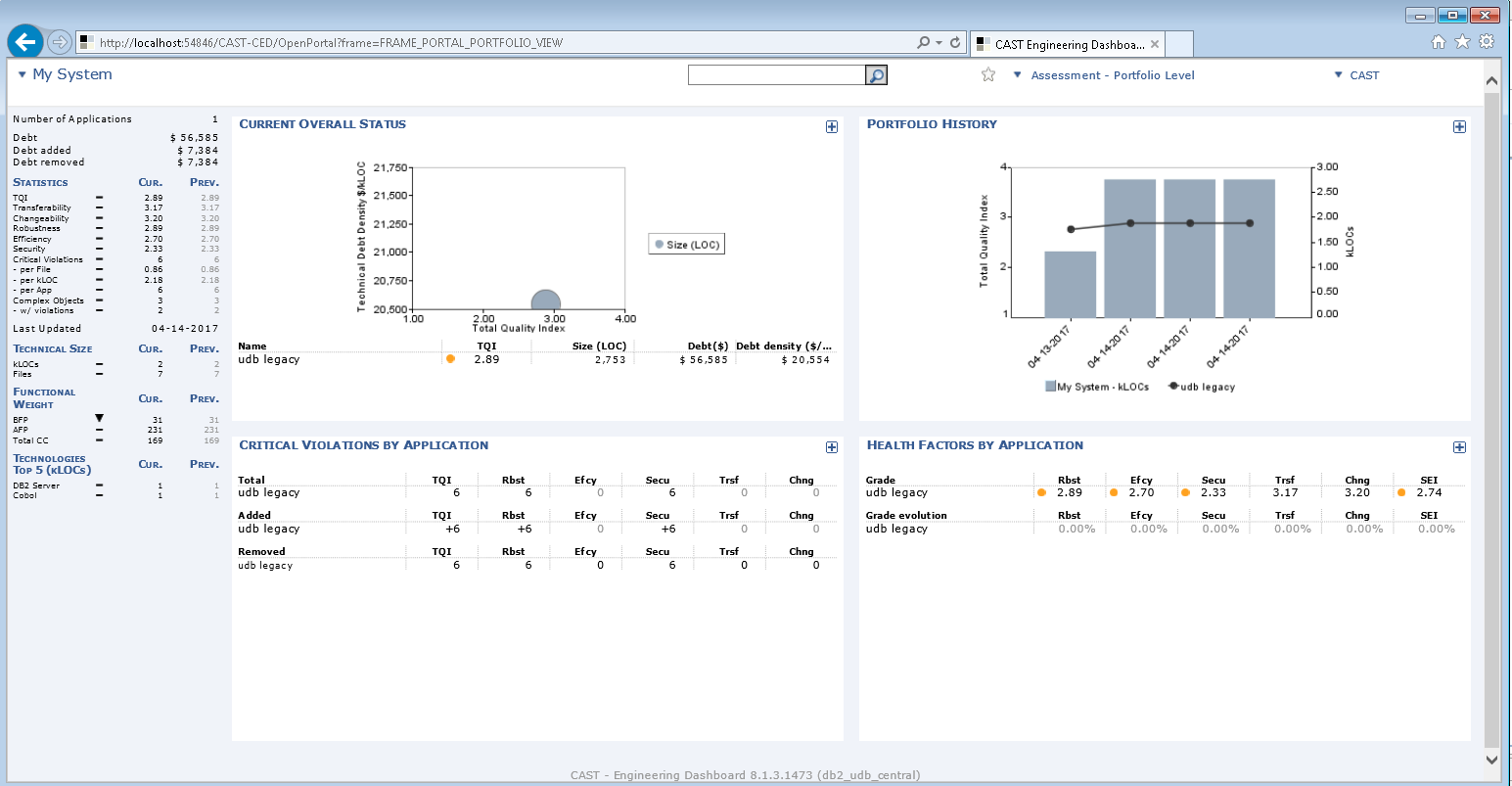Expand the Current Overall Status panel

(x=832, y=126)
